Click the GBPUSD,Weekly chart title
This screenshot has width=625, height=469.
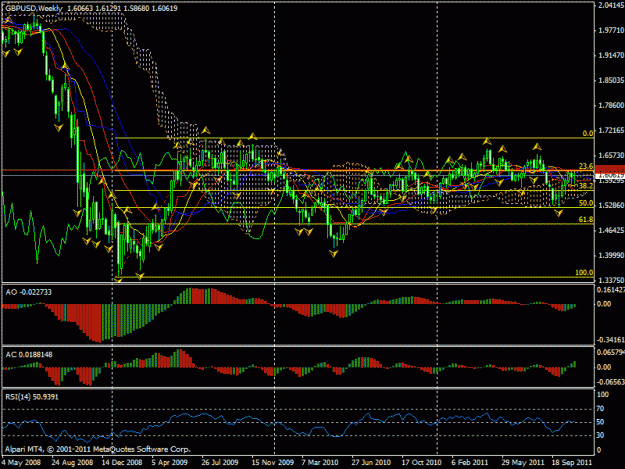tap(34, 8)
